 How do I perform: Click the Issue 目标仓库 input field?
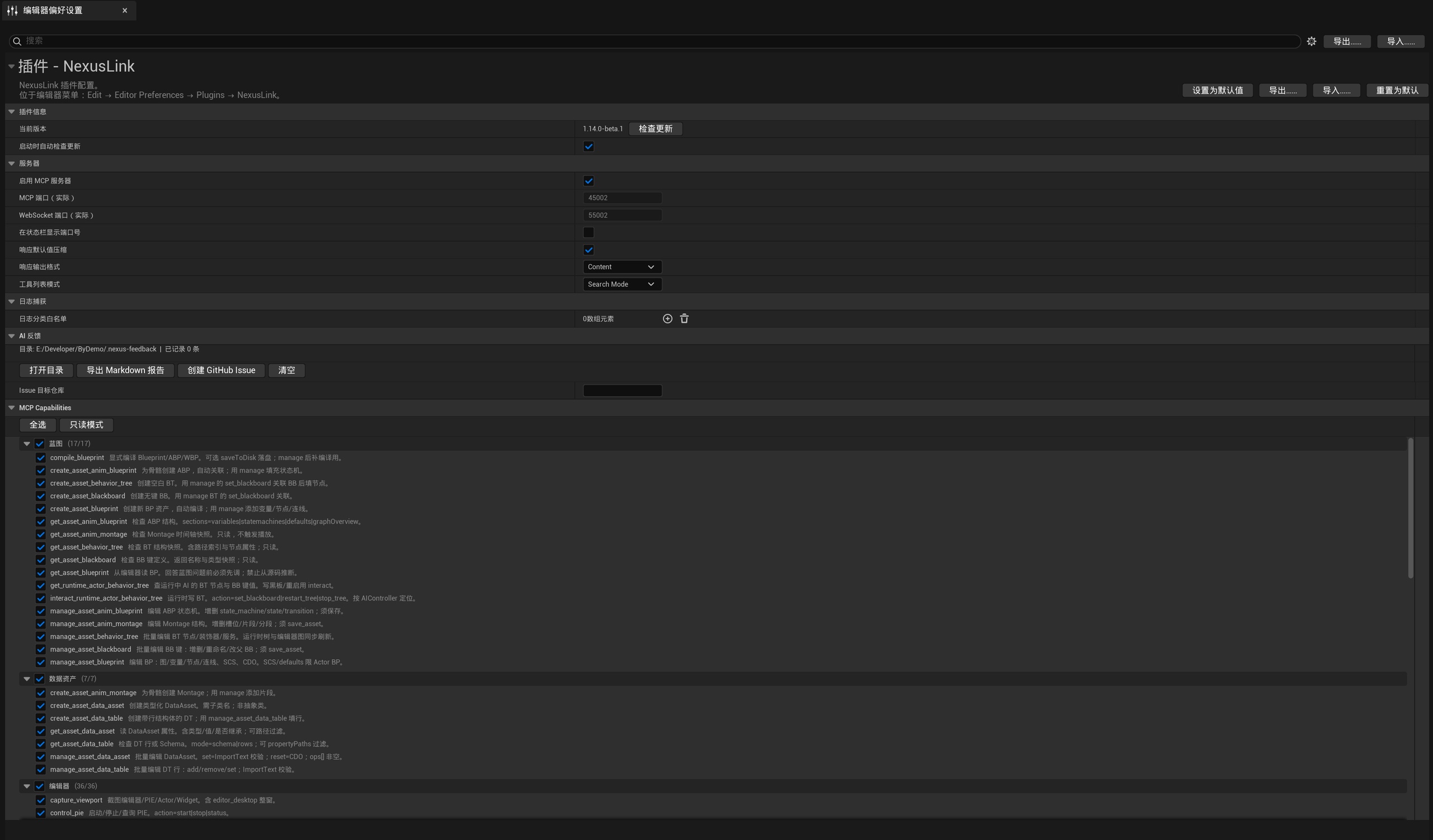point(622,391)
